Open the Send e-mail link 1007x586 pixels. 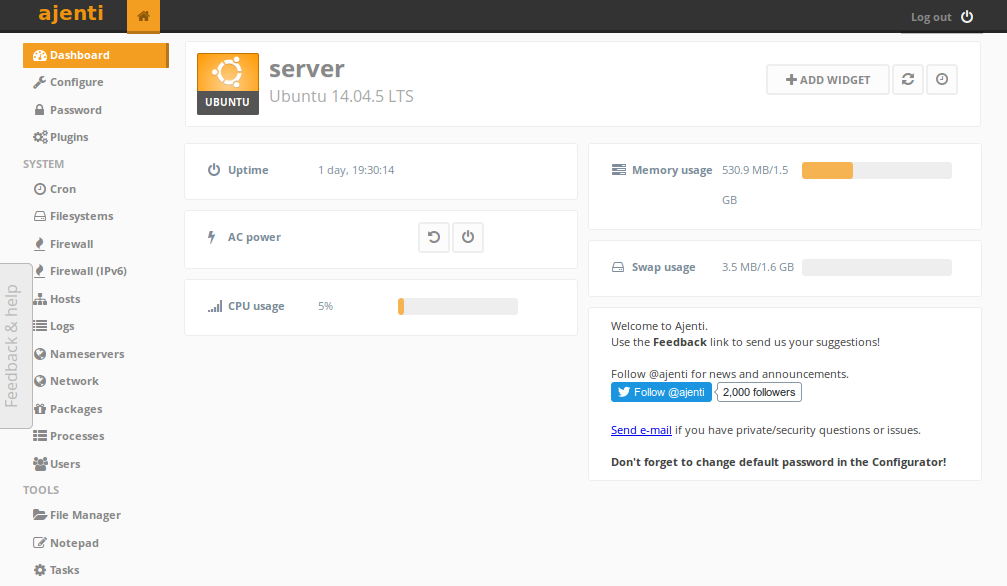tap(641, 430)
